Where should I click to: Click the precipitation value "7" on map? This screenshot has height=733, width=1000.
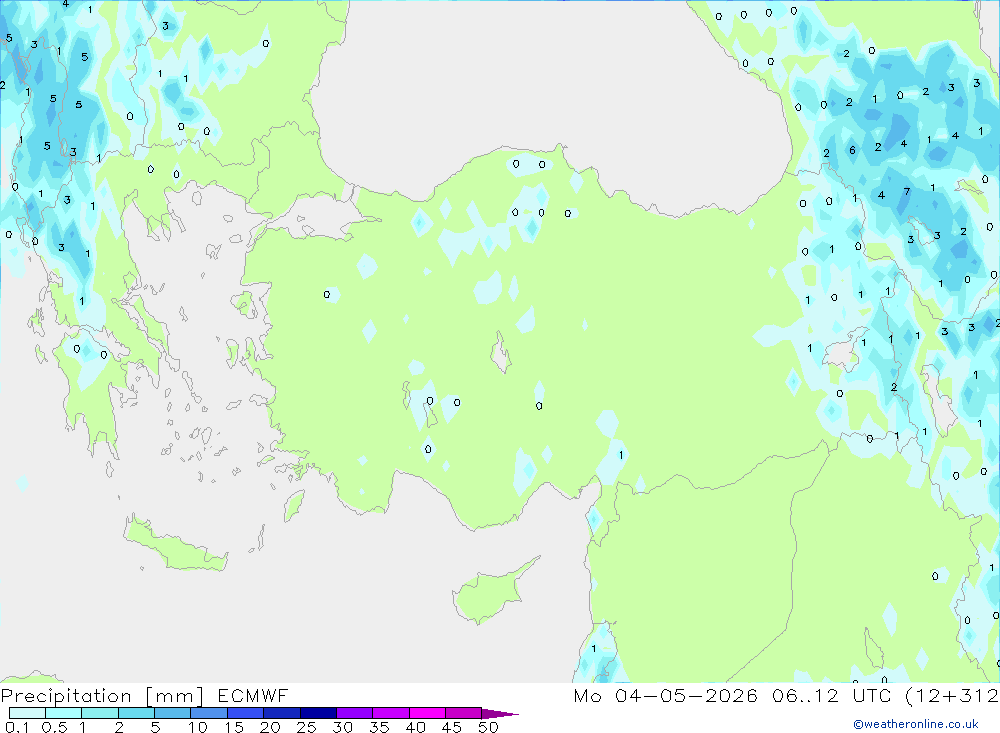tap(906, 191)
